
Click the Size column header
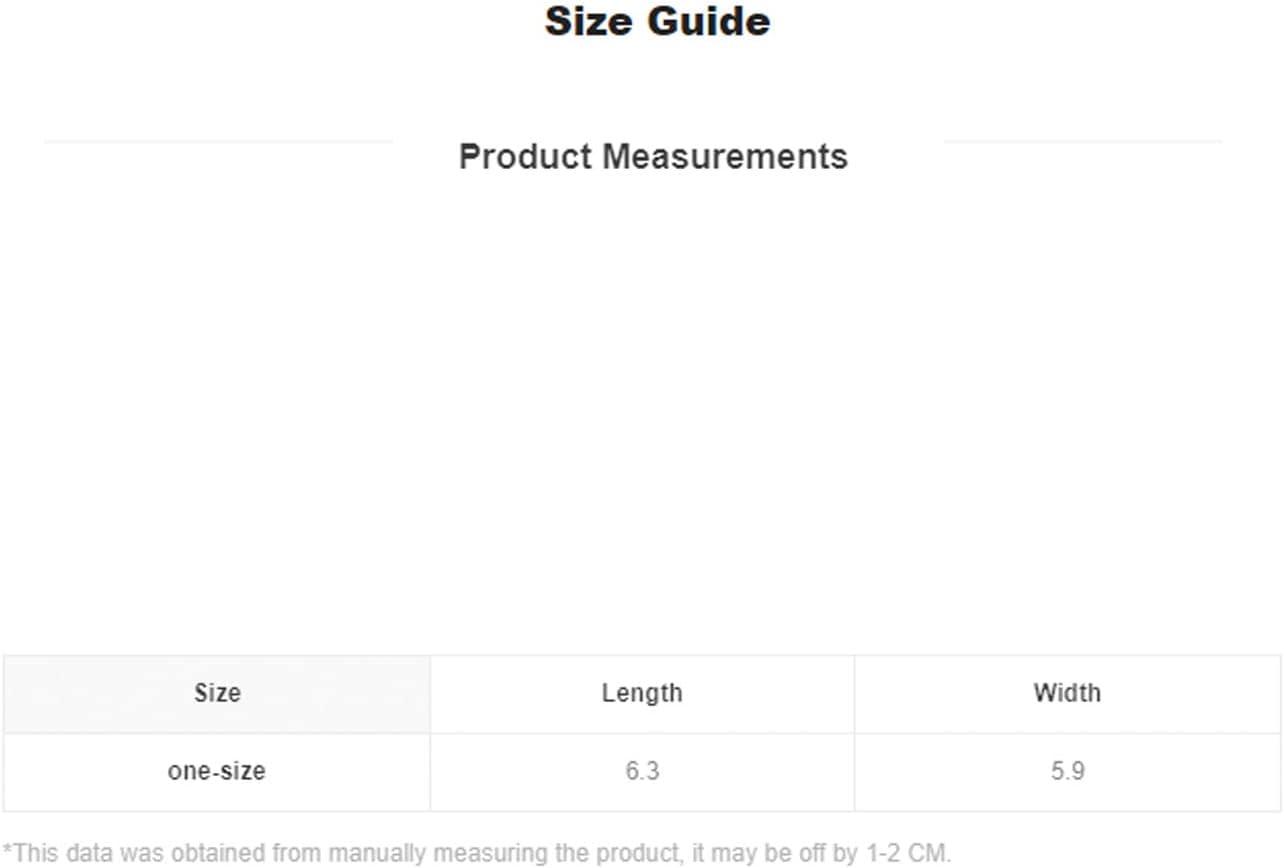pyautogui.click(x=217, y=693)
